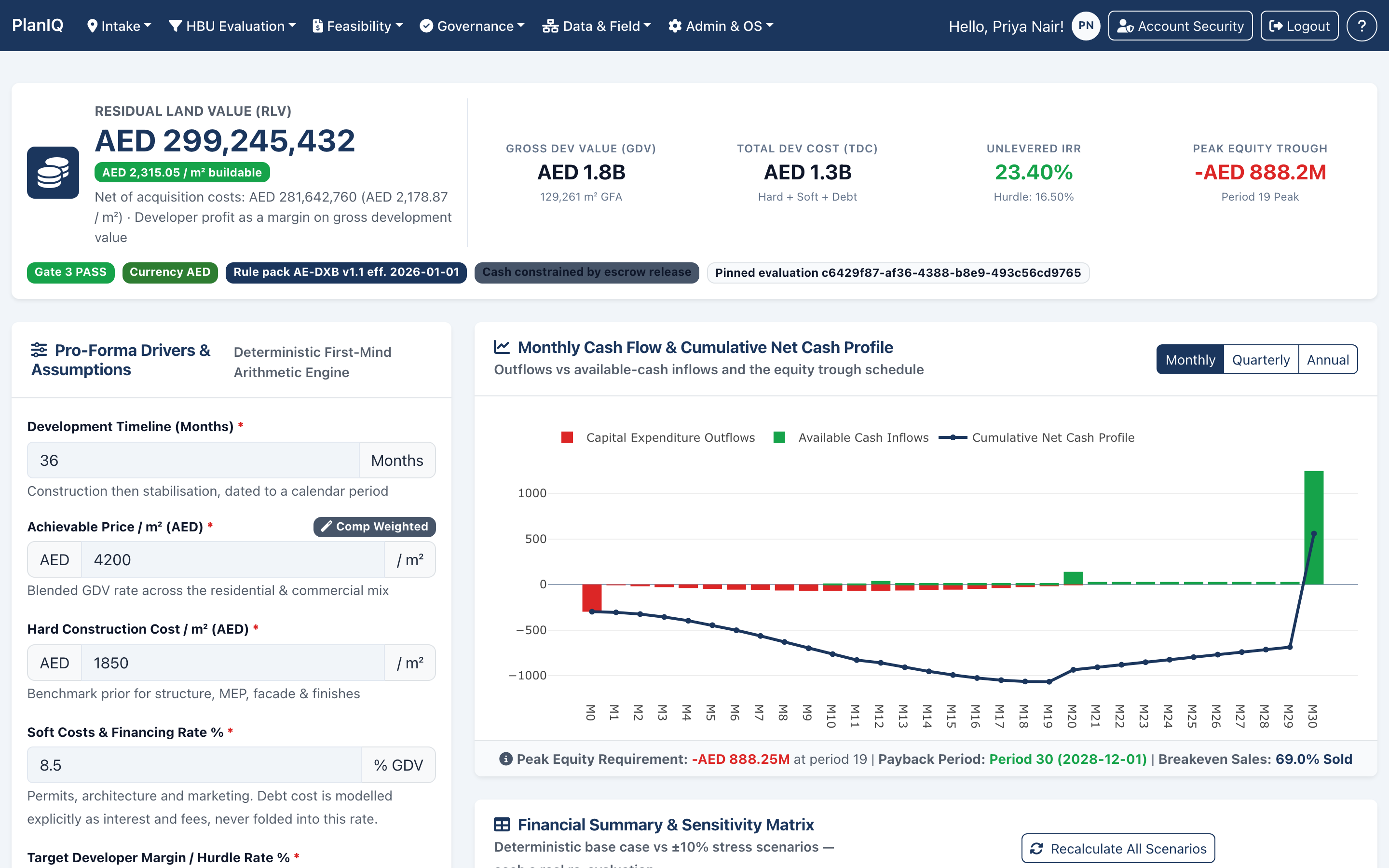Viewport: 1389px width, 868px height.
Task: Click the Rule pack AE-DXB v1.1 badge
Action: click(x=346, y=272)
